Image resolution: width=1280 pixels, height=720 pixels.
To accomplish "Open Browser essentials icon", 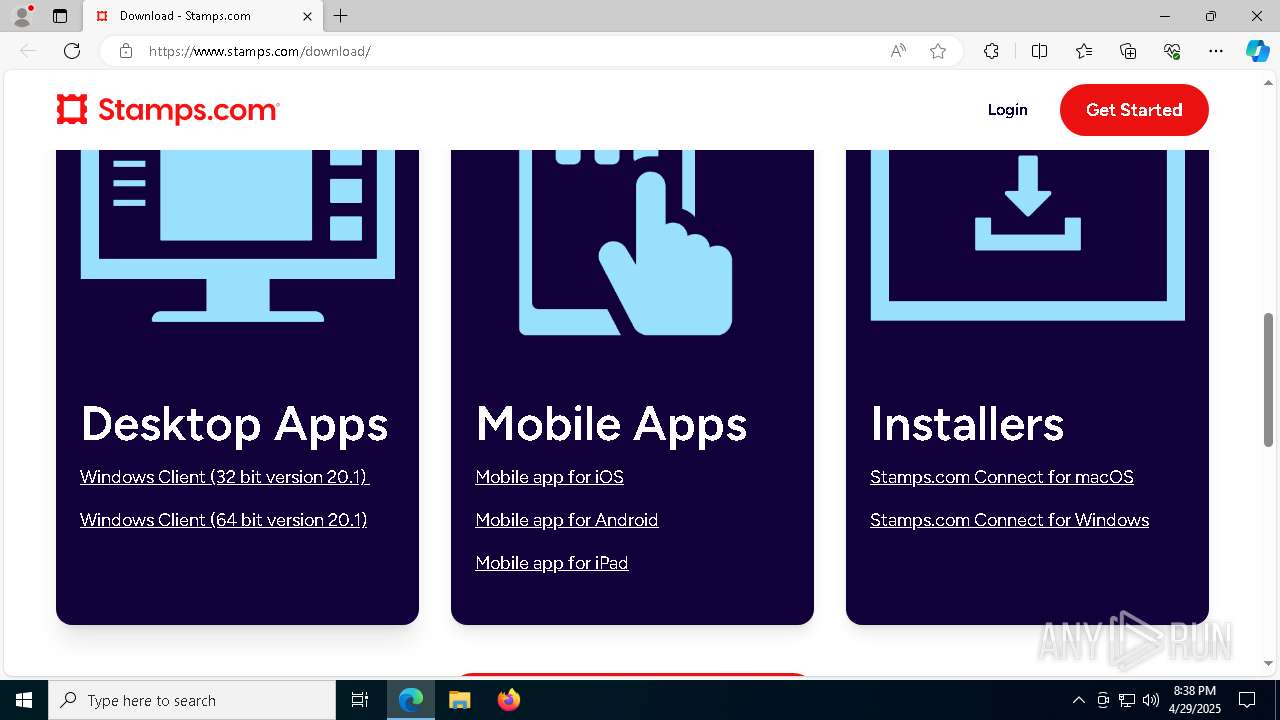I will [x=1172, y=51].
